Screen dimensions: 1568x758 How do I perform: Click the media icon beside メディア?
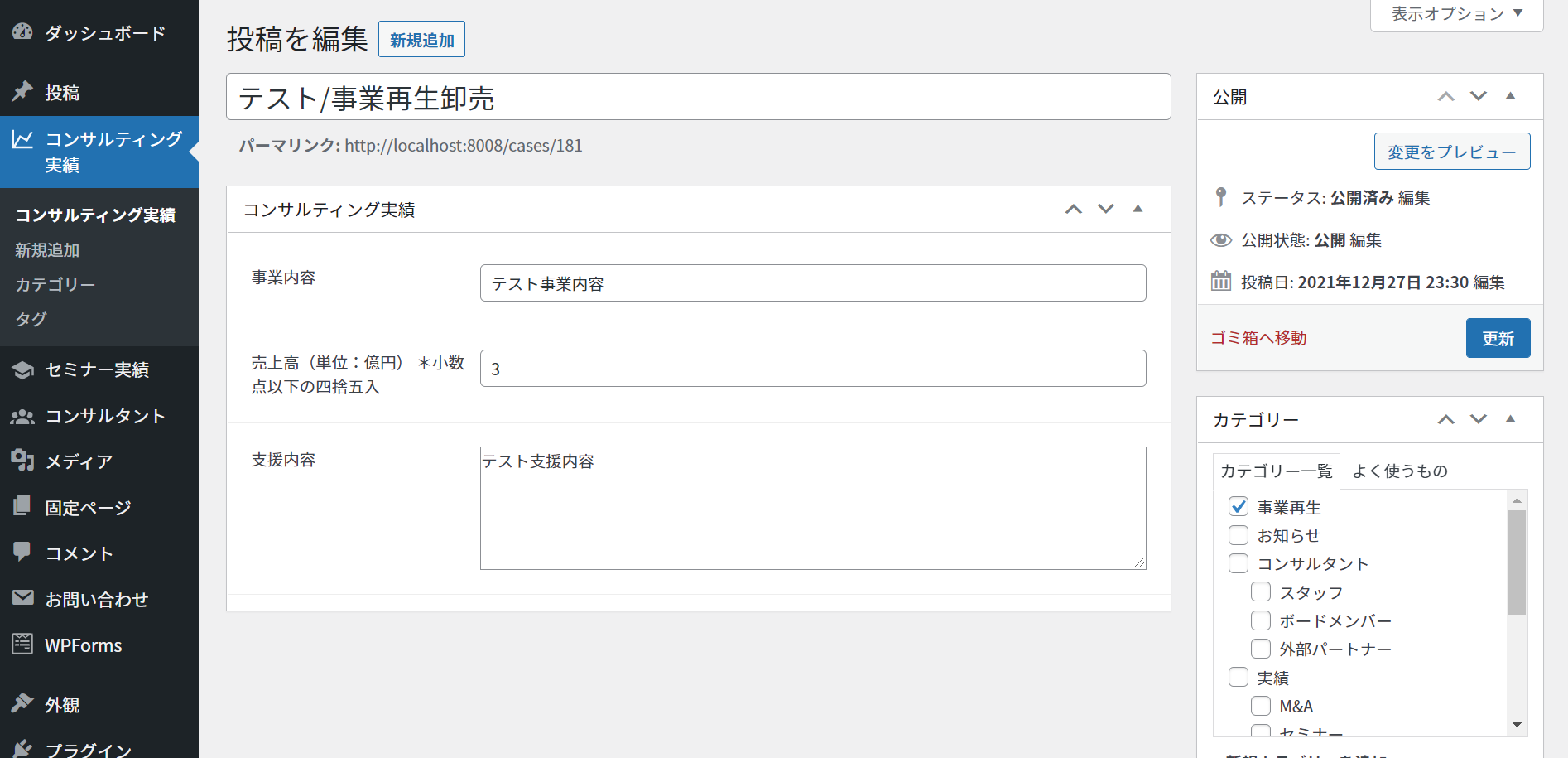[22, 461]
